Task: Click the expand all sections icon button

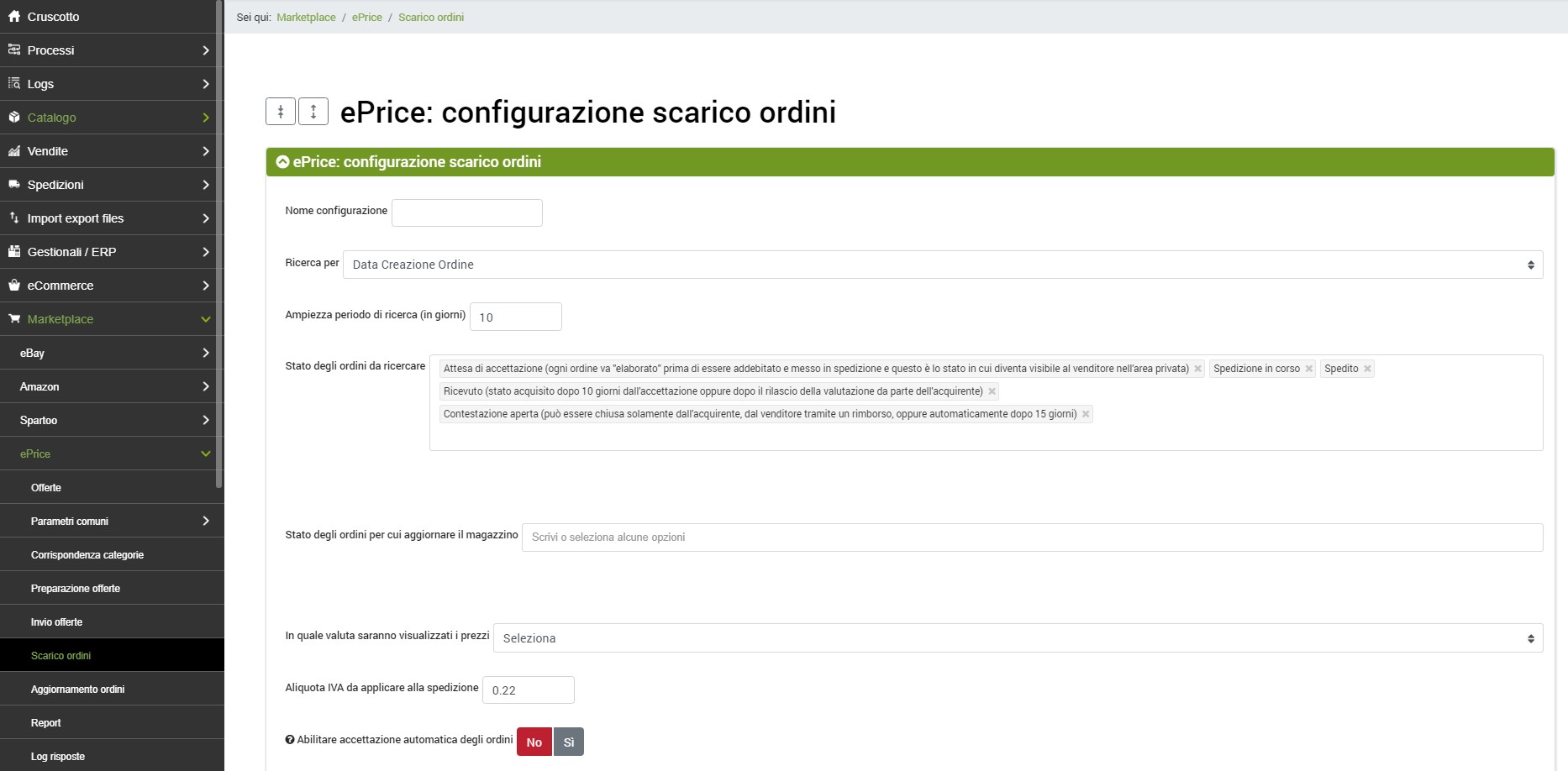Action: coord(313,112)
